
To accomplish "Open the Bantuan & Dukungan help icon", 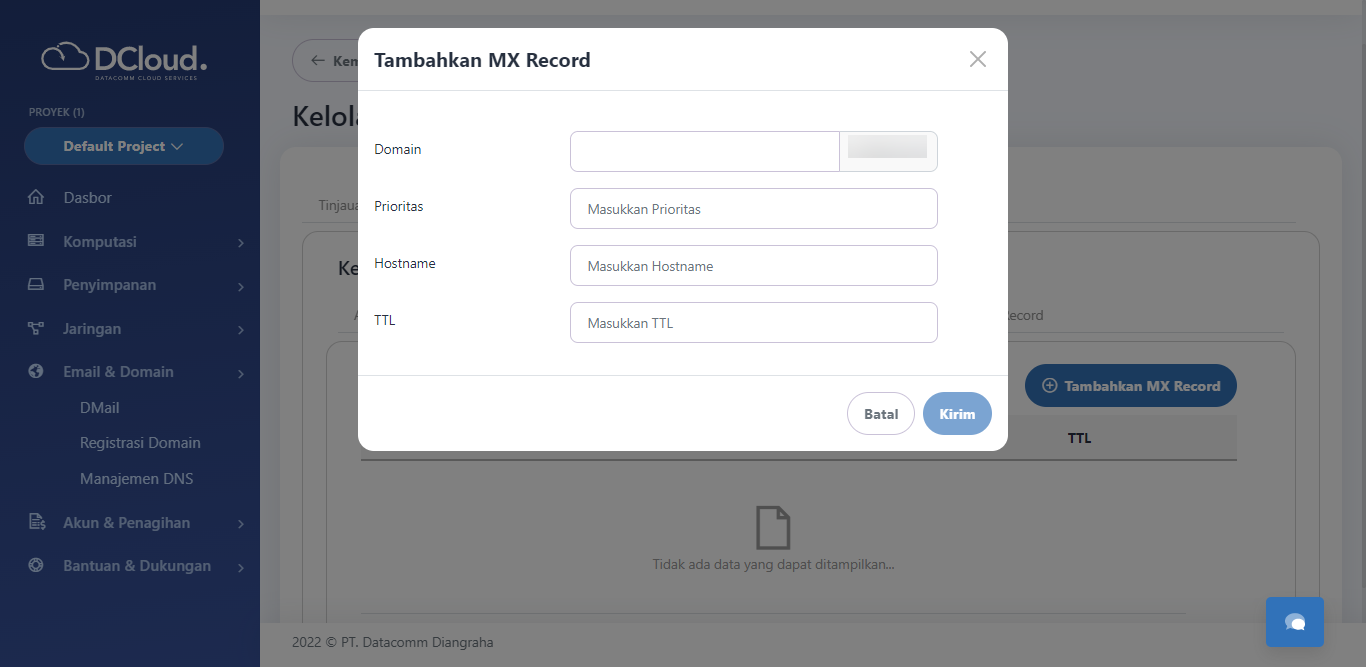I will point(36,565).
